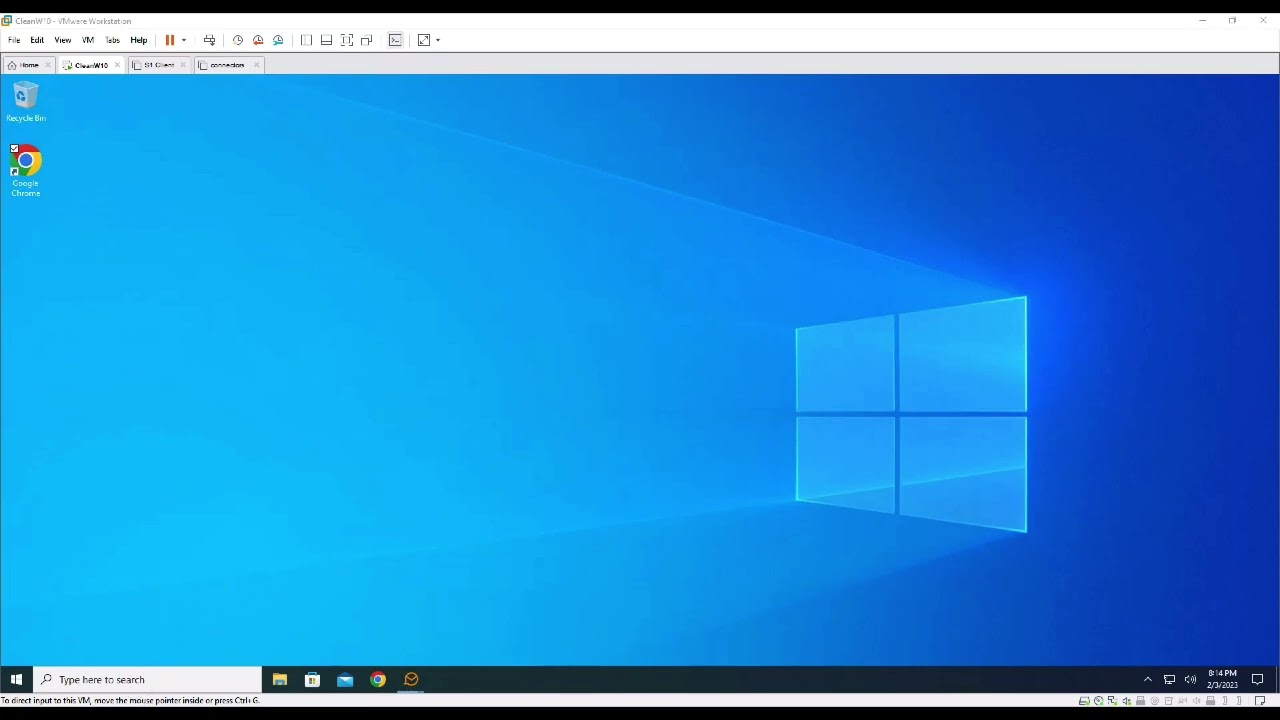Enter full screen mode

coord(346,40)
